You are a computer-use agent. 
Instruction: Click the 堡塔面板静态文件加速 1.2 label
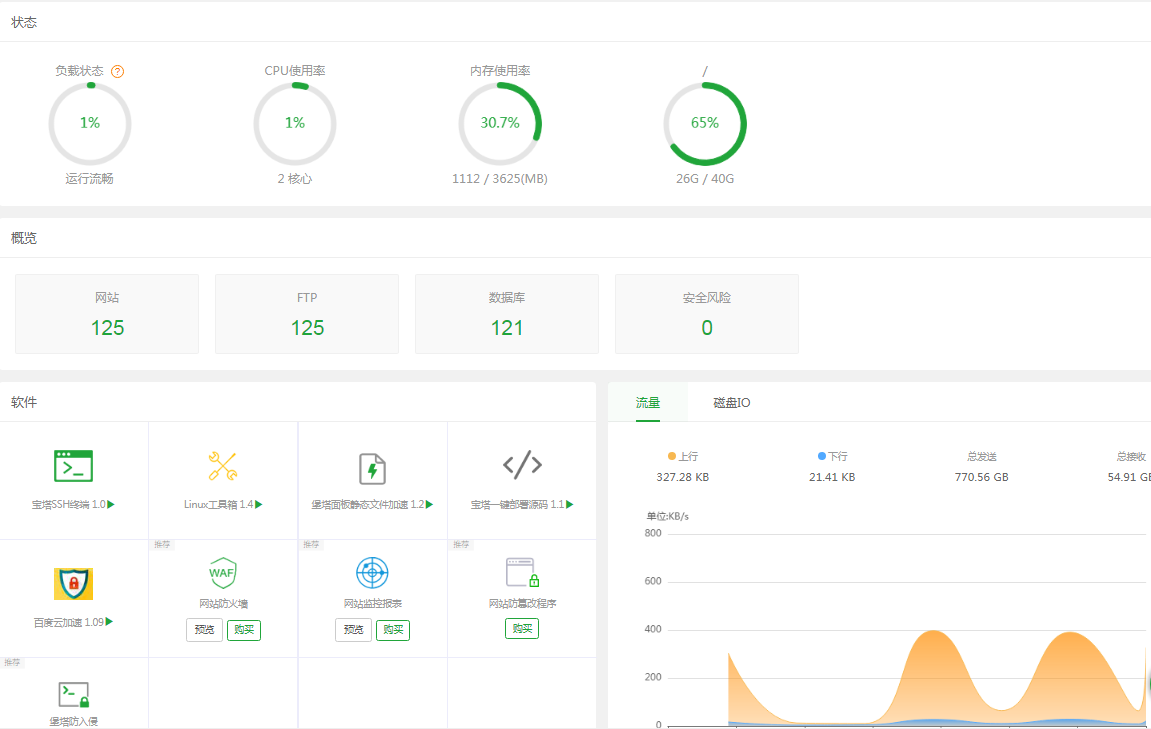pos(368,504)
